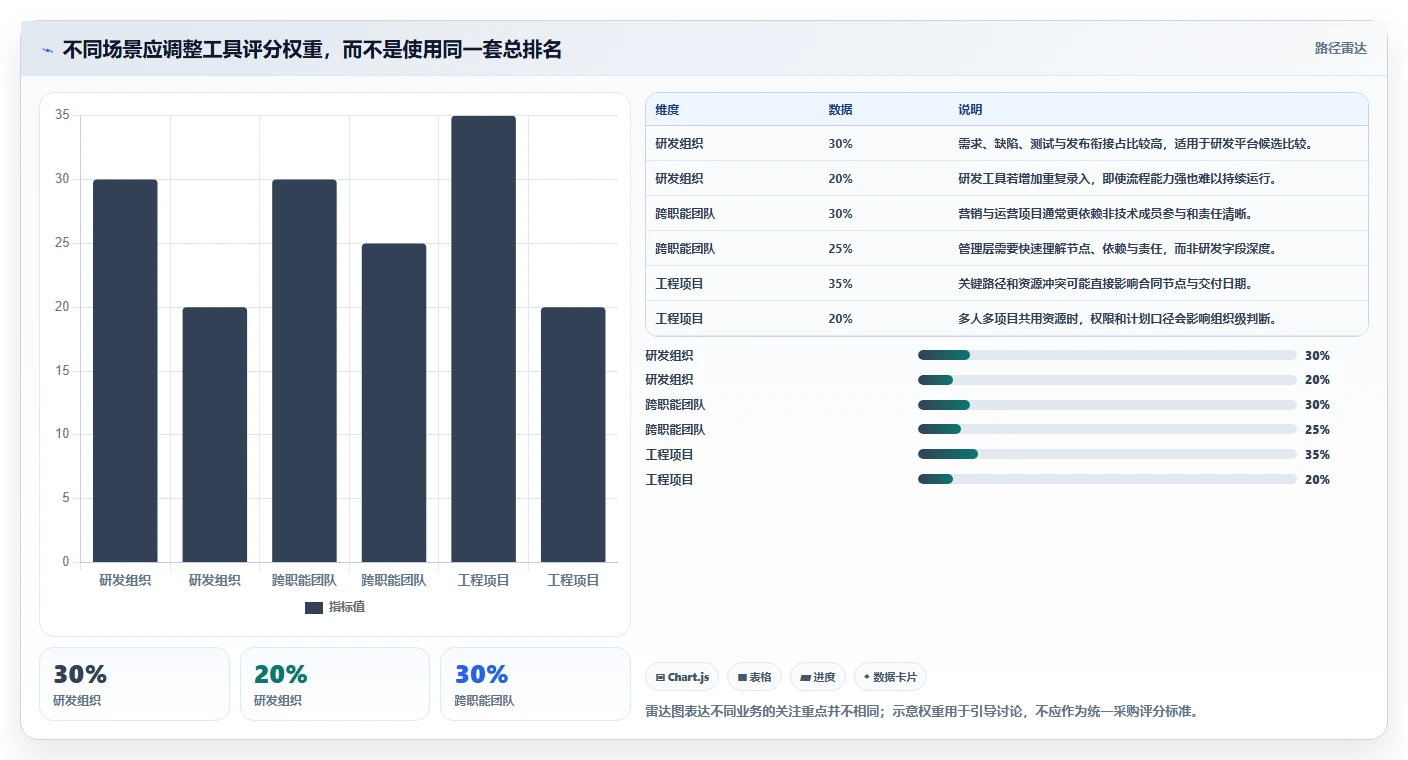The width and height of the screenshot is (1408, 760).
Task: Click the table row about 多人多项目共用资源
Action: (1007, 319)
